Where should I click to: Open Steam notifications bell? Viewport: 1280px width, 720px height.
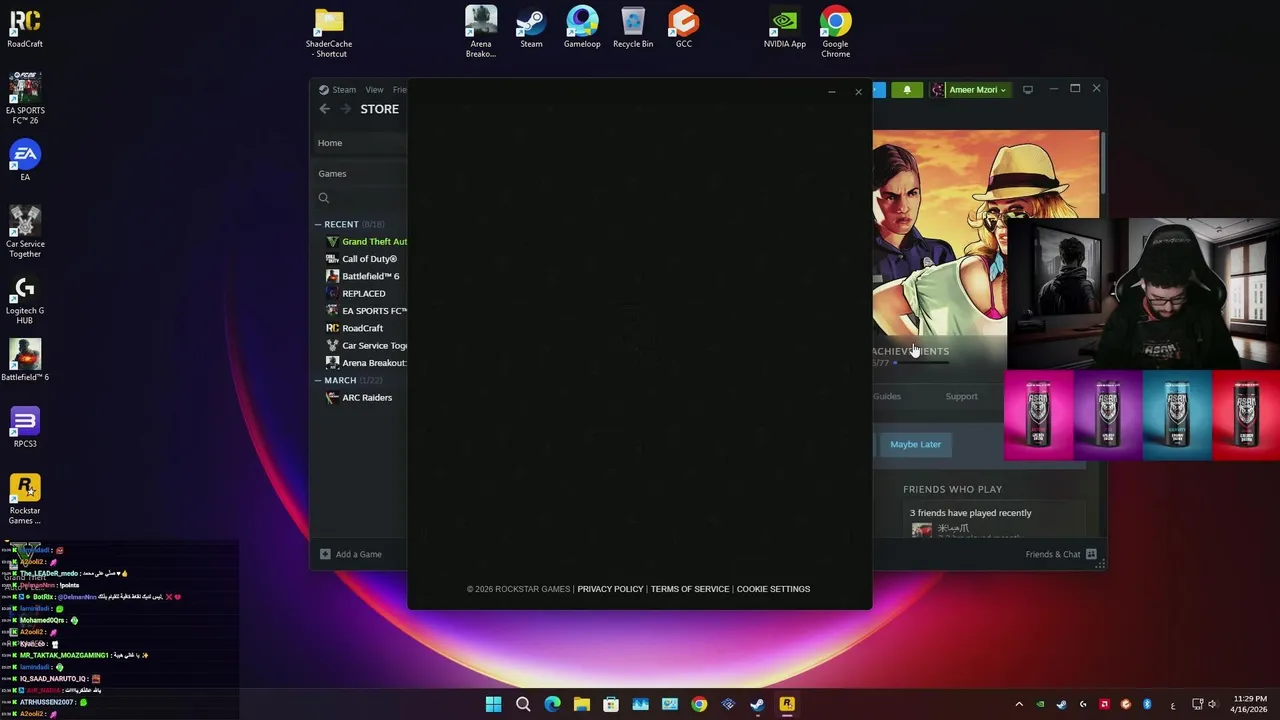(907, 90)
